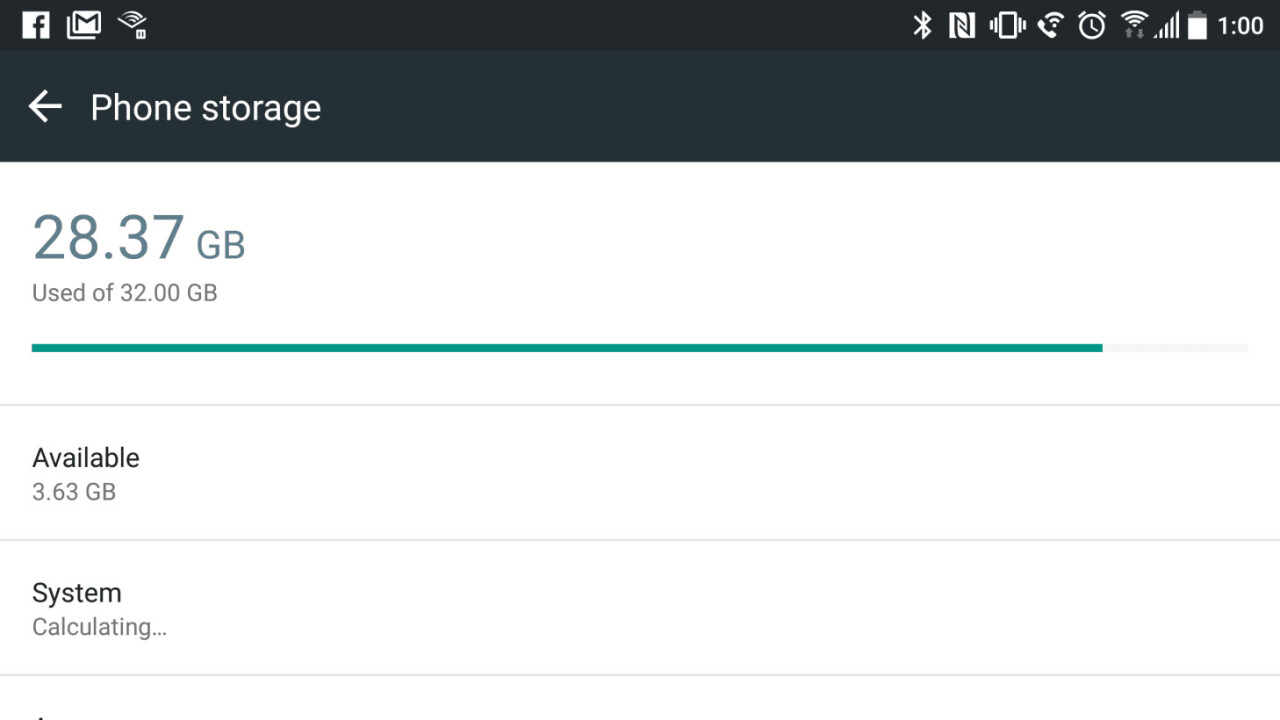Click the grey unused end of the storage bar

tap(1175, 348)
